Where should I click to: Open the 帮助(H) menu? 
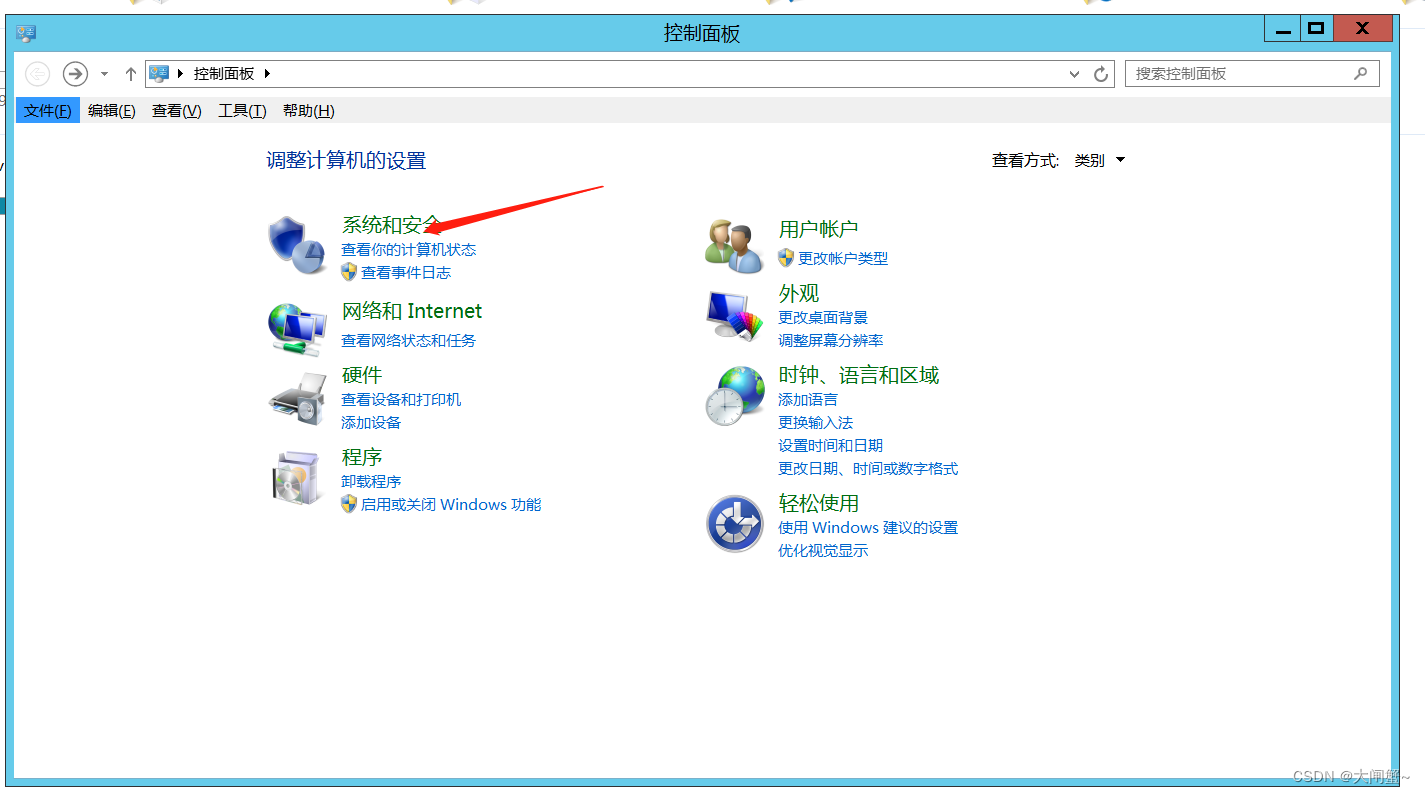point(309,111)
